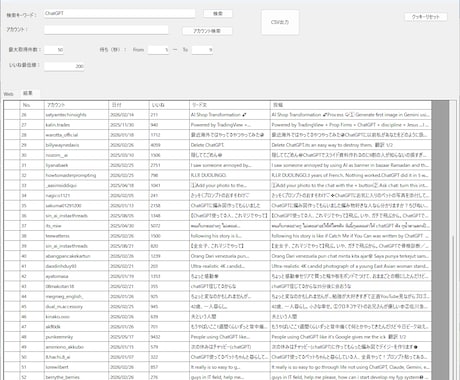Click lead text 'People using ChatGPT like...'

(230, 337)
